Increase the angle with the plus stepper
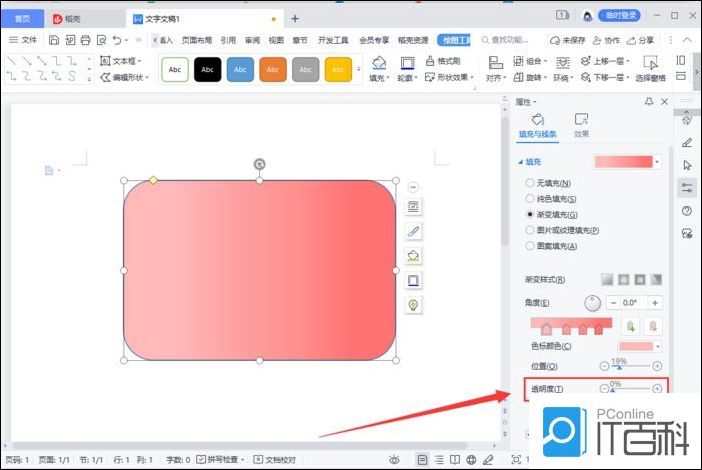This screenshot has width=702, height=470. [655, 303]
